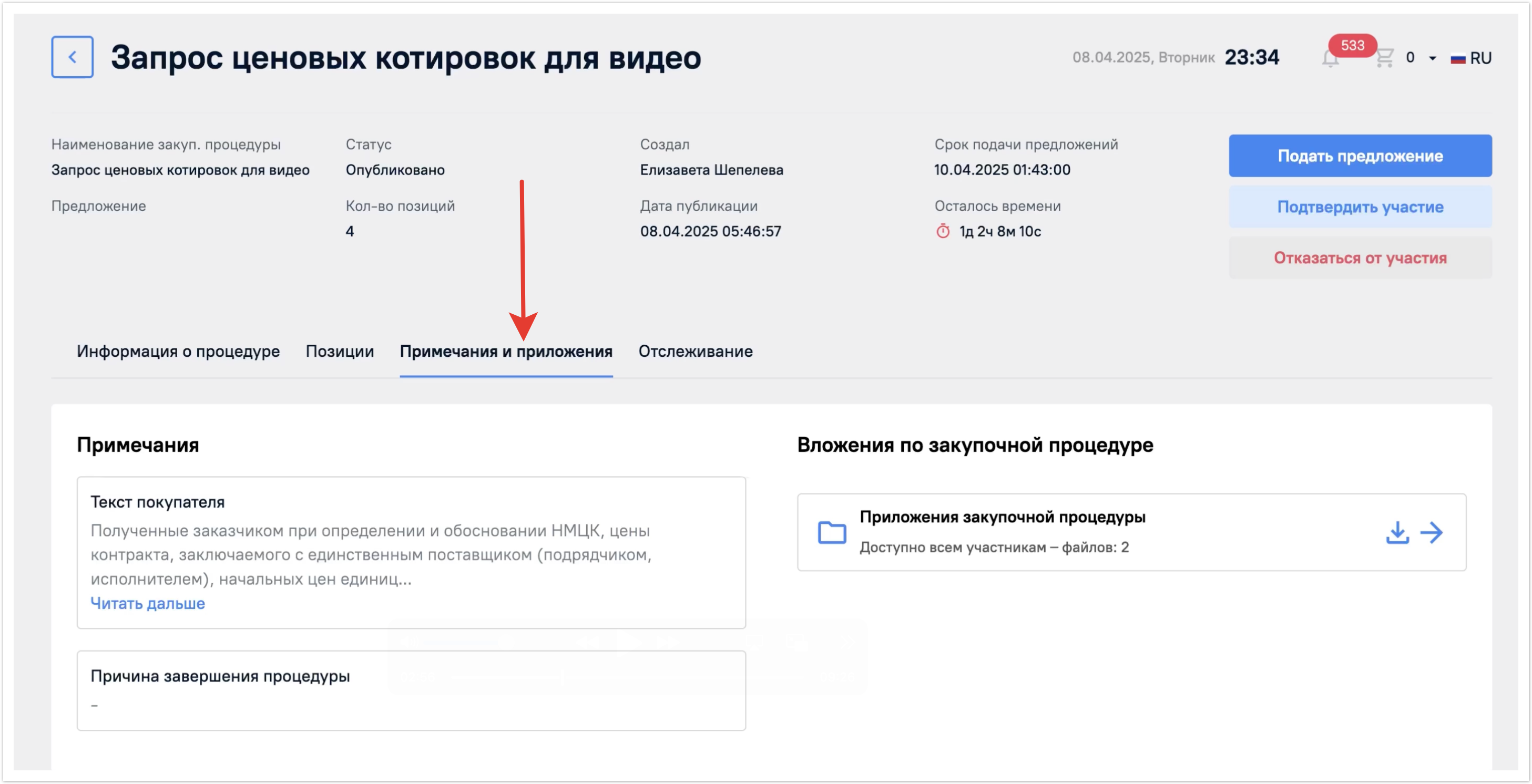Viewport: 1532px width, 784px height.
Task: Go to the Отслеживание tab
Action: point(695,352)
